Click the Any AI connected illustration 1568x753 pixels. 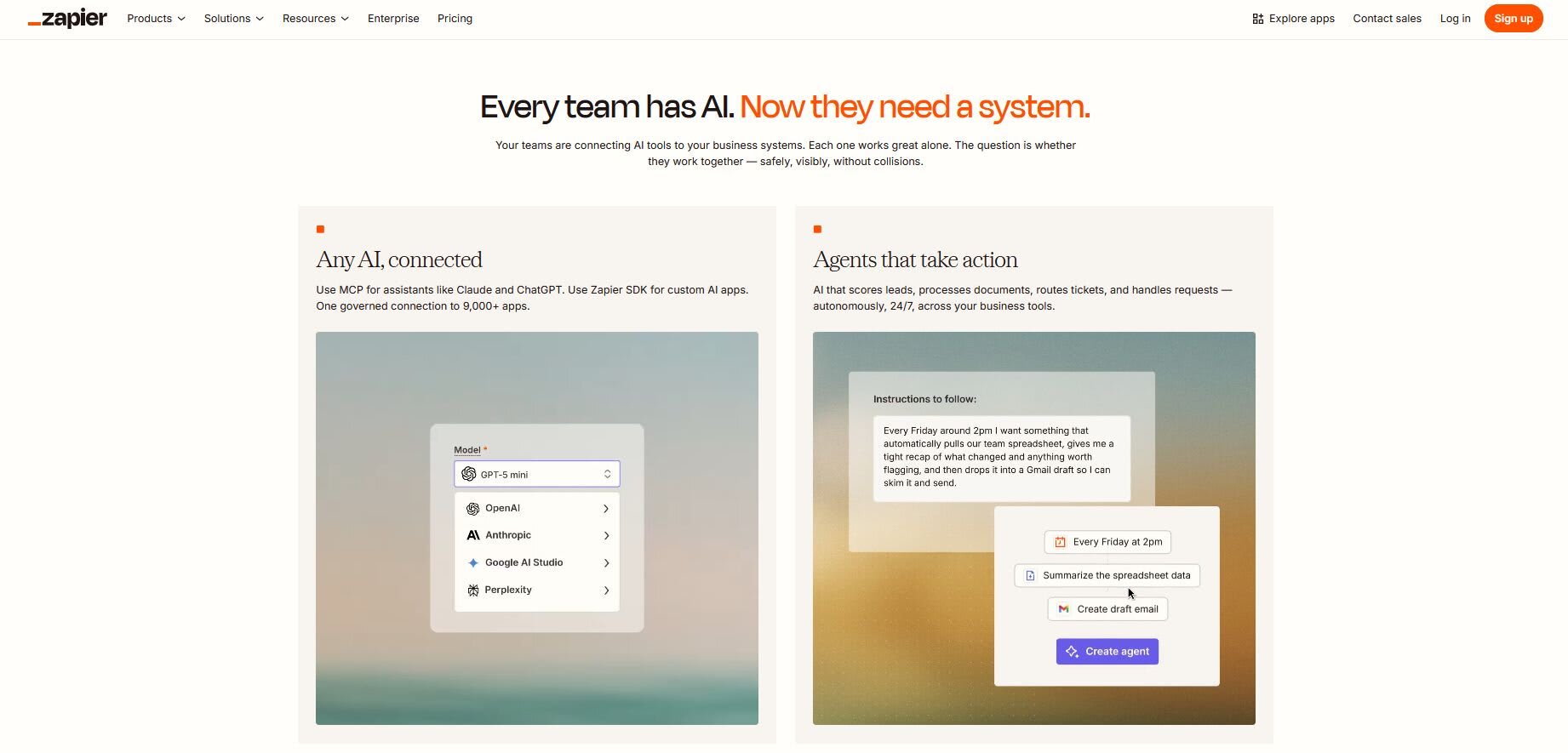(x=537, y=528)
